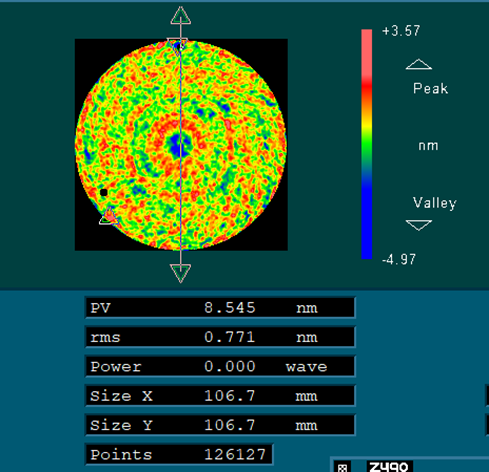Click the black square marker on the map
489x472 pixels.
103,192
